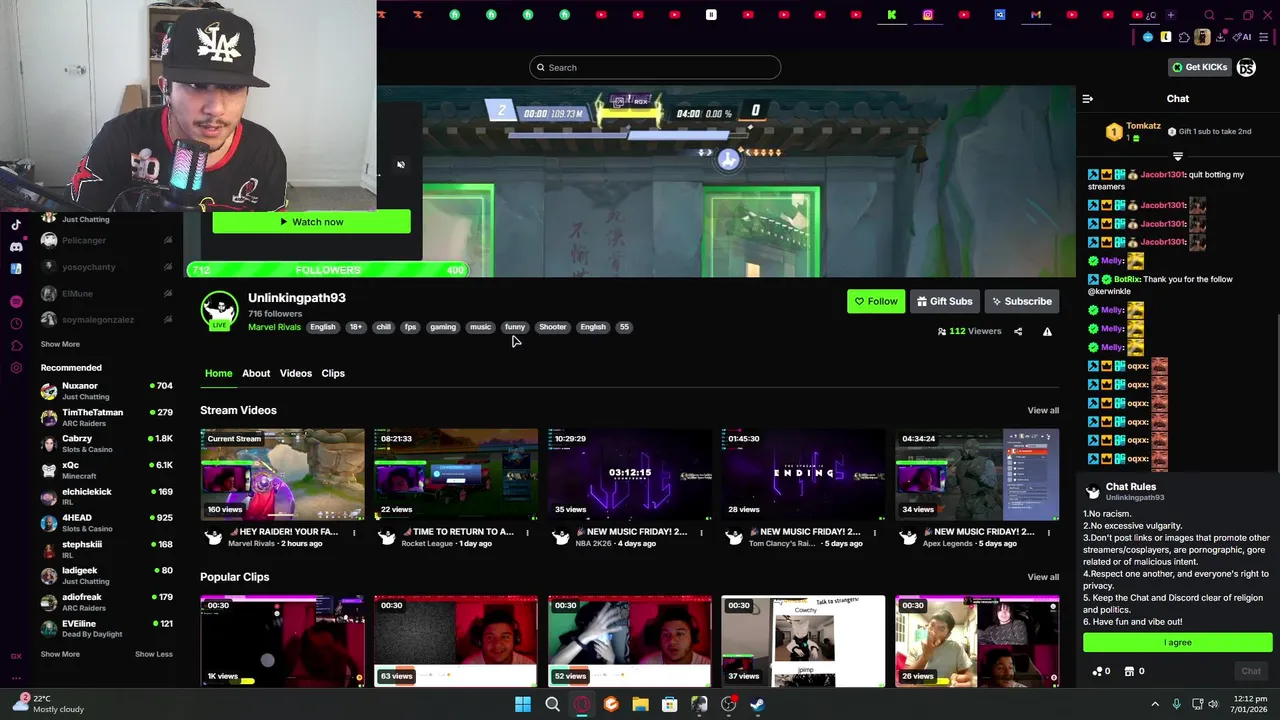Unmute the stream player volume icon
1280x720 pixels.
tap(401, 165)
